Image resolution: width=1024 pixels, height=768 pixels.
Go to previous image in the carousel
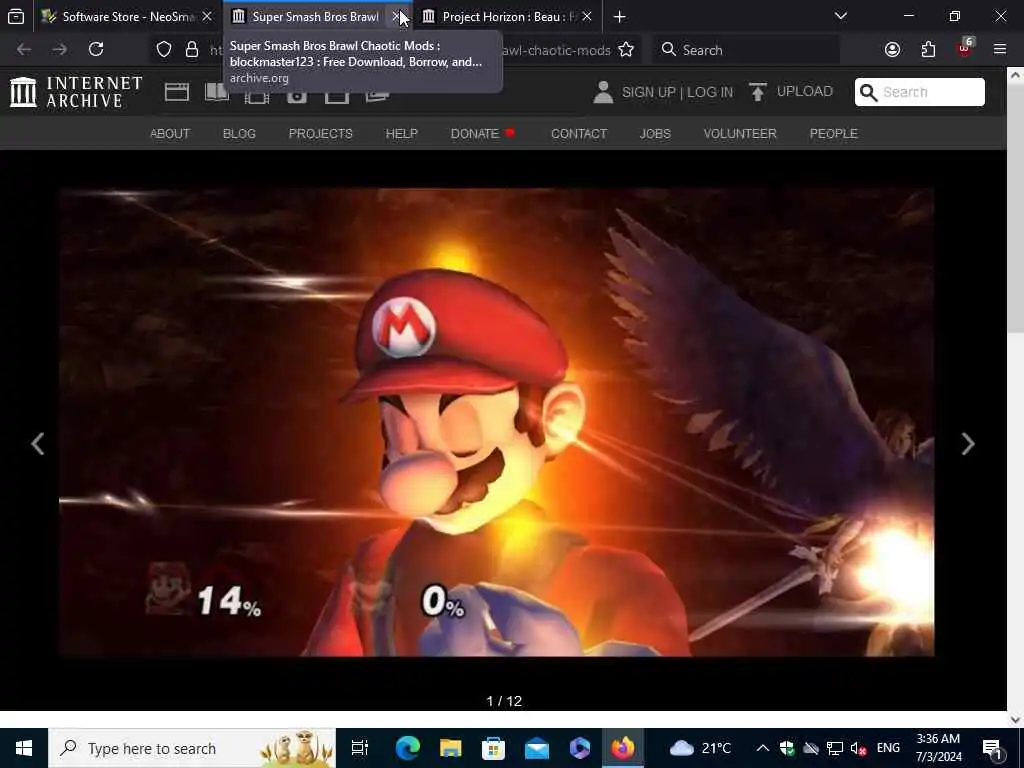[x=38, y=444]
